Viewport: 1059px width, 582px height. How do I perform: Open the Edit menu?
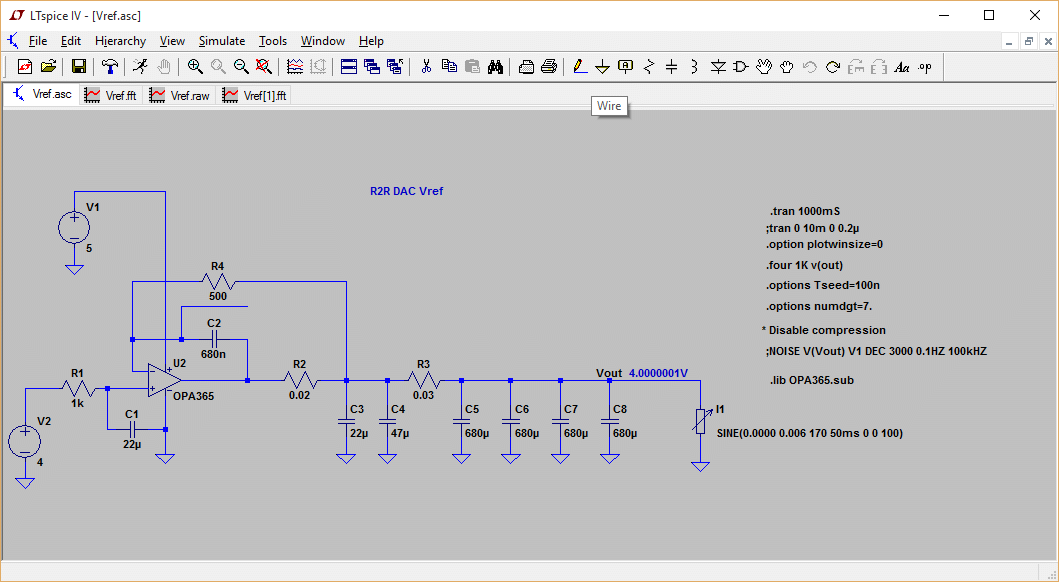click(71, 41)
